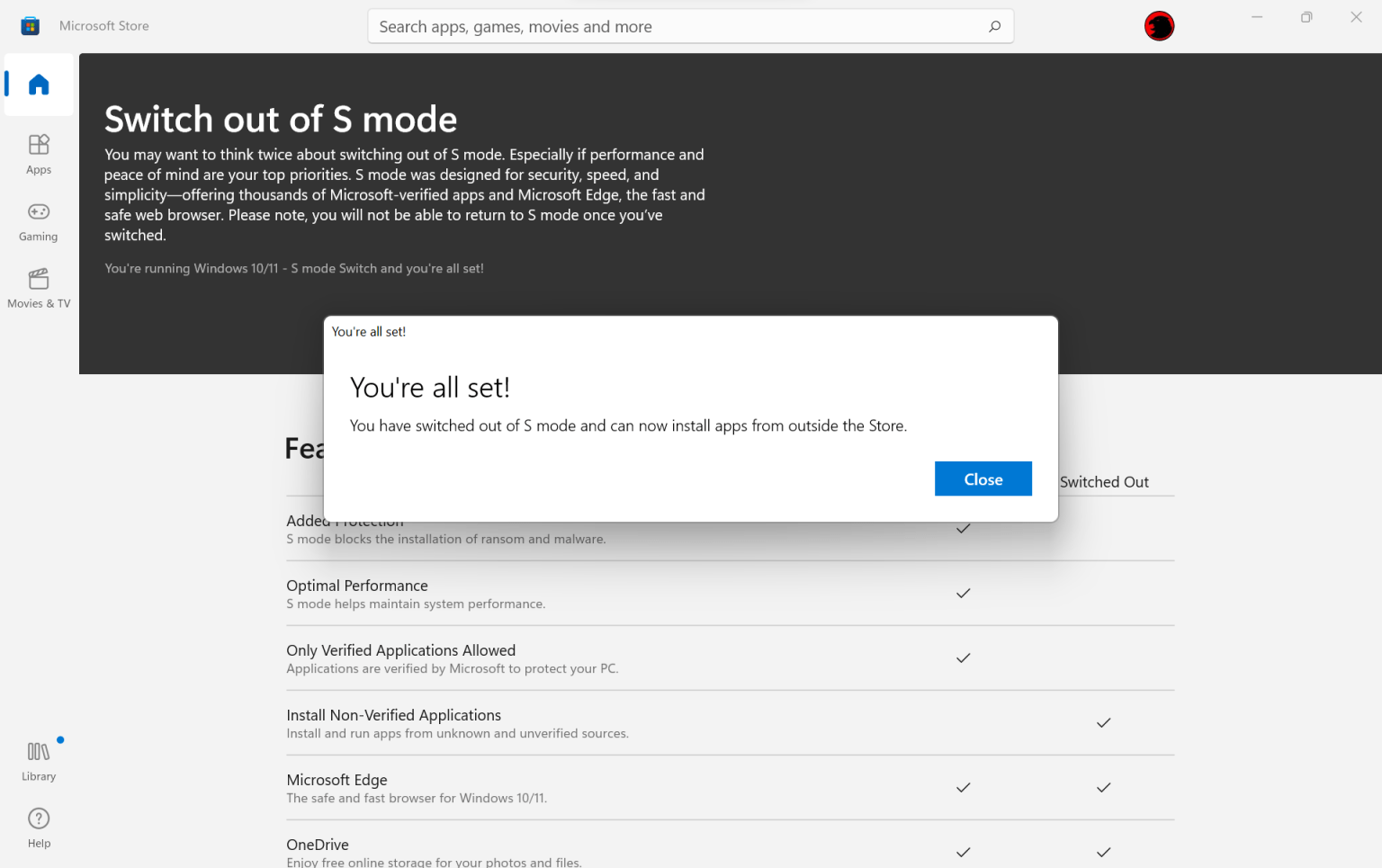The image size is (1382, 868).
Task: Select the Microsoft Edge feature row
Action: point(337,780)
